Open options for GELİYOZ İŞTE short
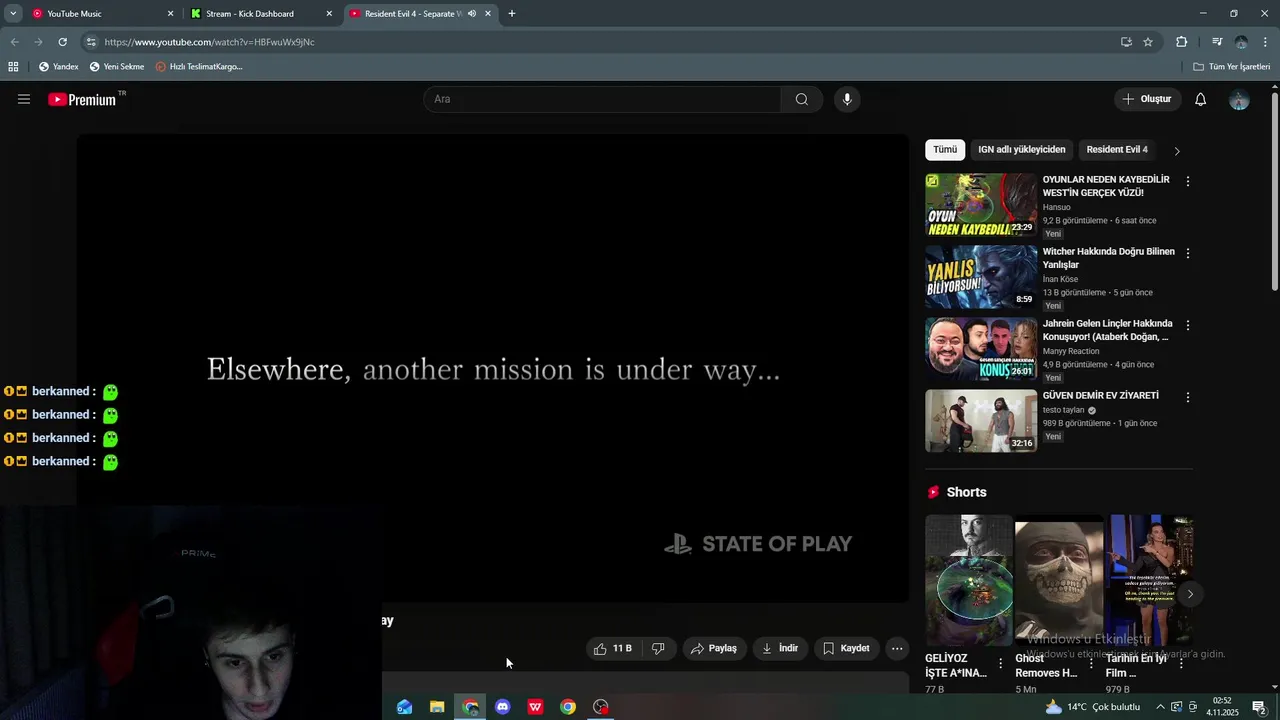Screen dimensions: 1280x720 click(1000, 663)
